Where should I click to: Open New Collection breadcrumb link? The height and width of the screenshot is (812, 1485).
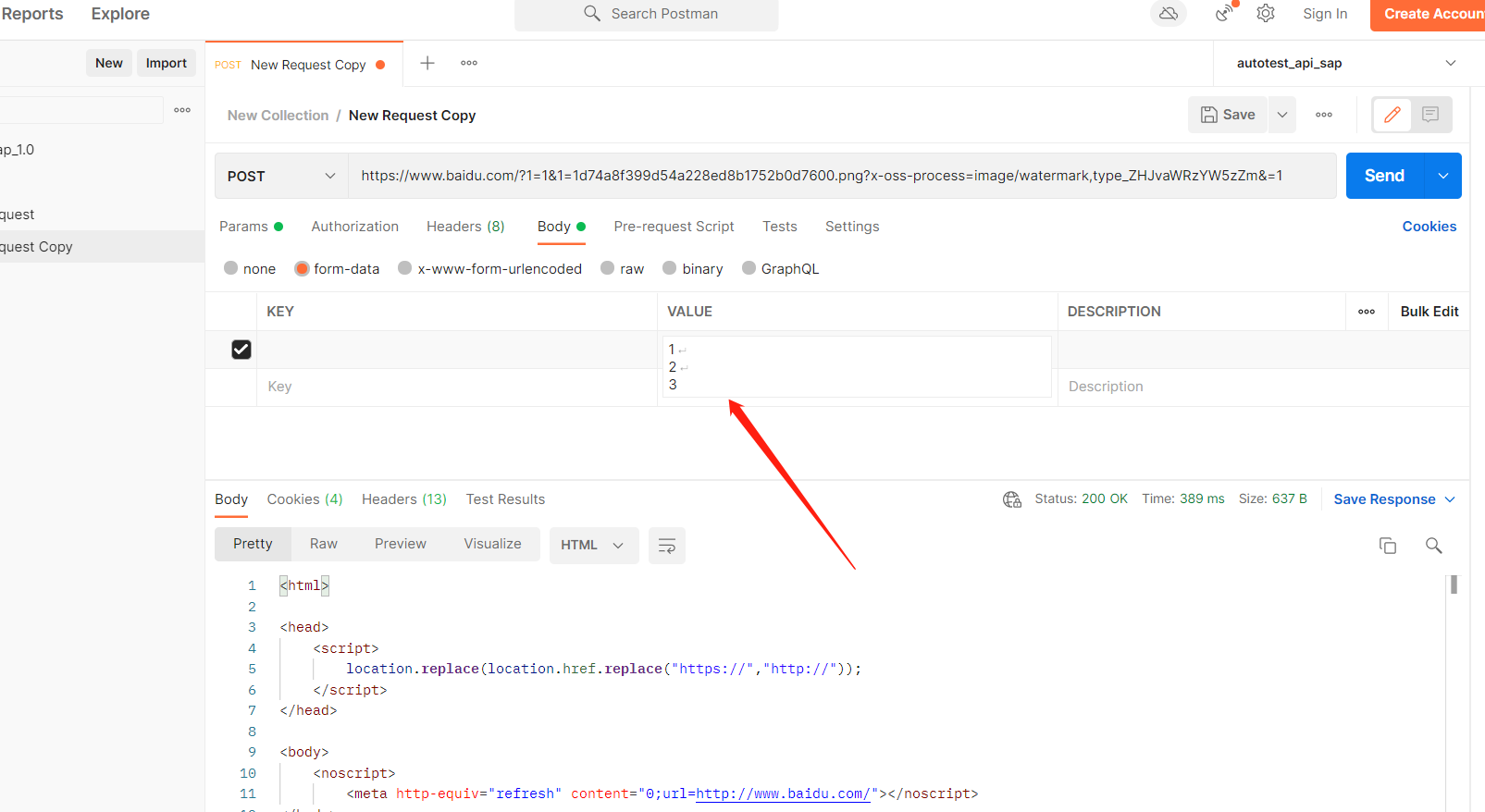point(278,116)
